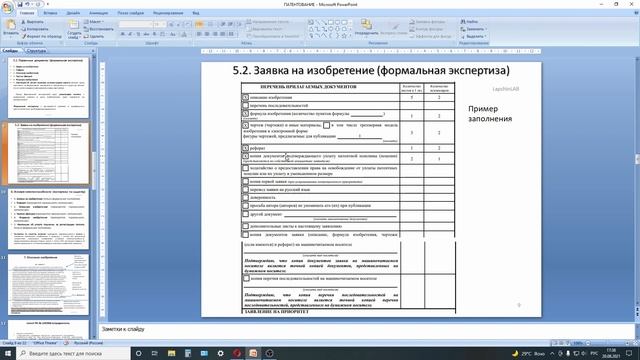The width and height of the screenshot is (640, 360).
Task: Open the Layout (Макет) dropdown
Action: [93, 22]
